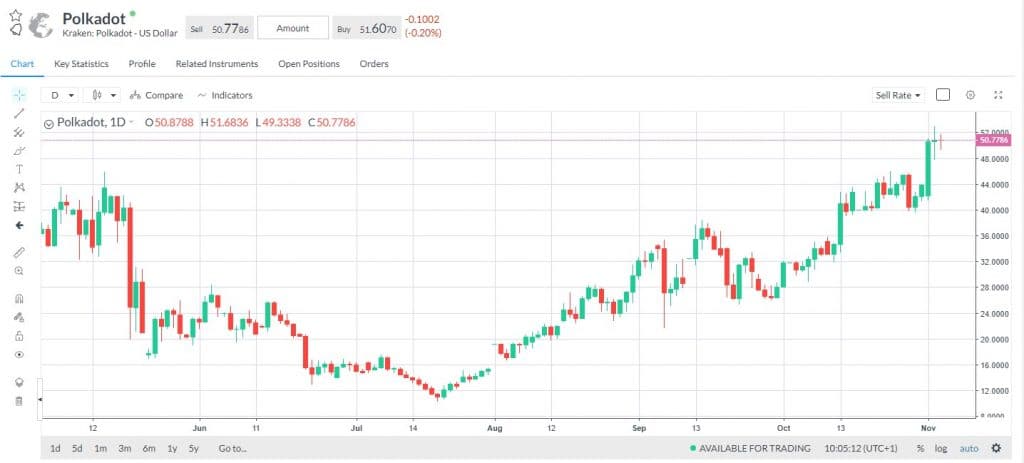Activate the zoom in tool
The width and height of the screenshot is (1024, 463).
(19, 270)
